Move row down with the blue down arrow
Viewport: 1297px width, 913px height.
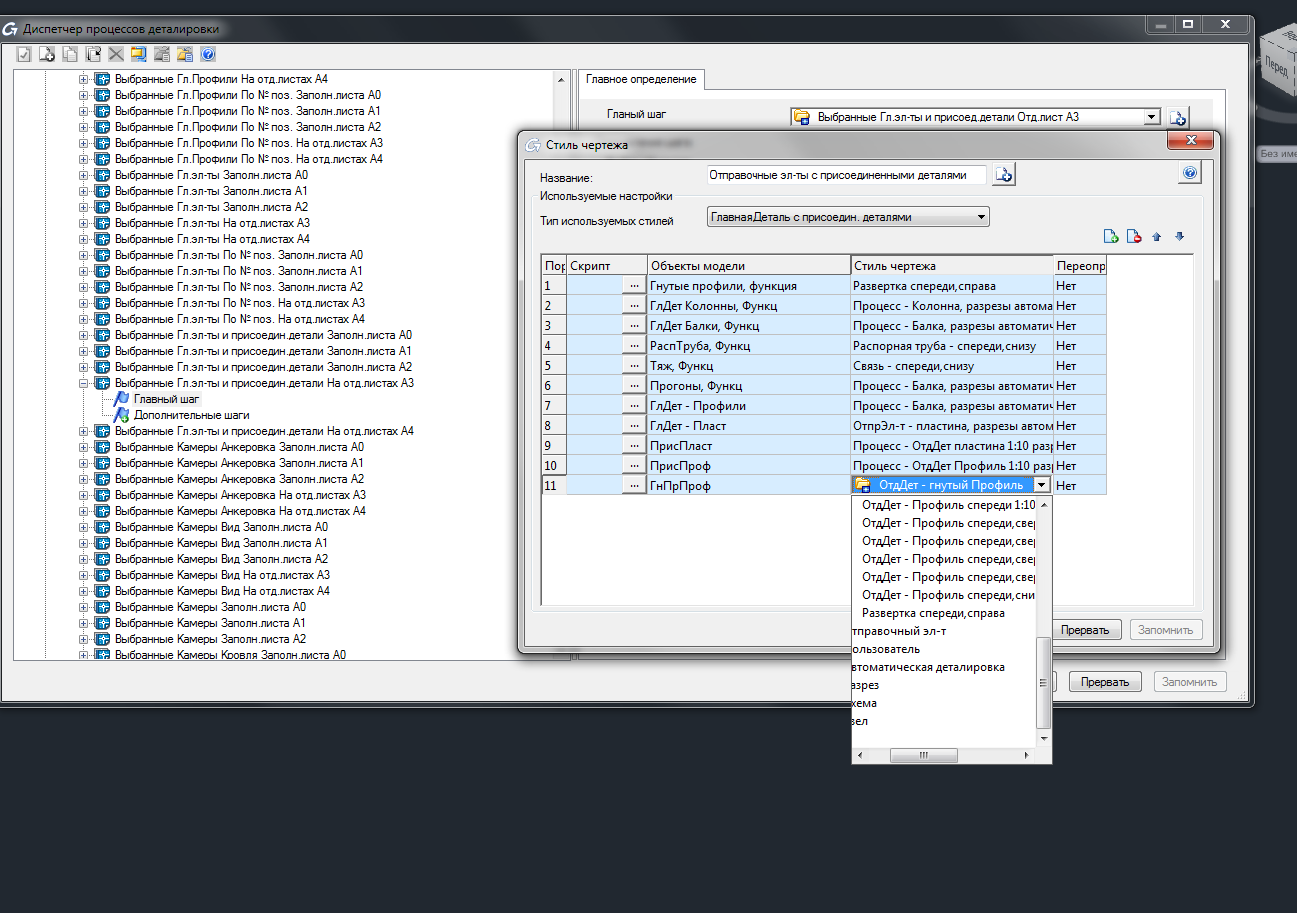(1179, 237)
